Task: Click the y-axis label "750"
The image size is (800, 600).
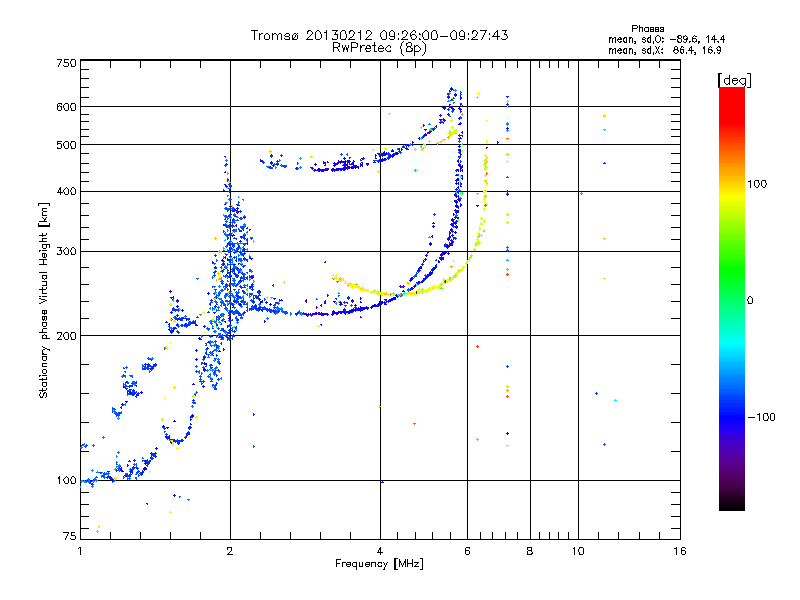Action: tap(66, 63)
